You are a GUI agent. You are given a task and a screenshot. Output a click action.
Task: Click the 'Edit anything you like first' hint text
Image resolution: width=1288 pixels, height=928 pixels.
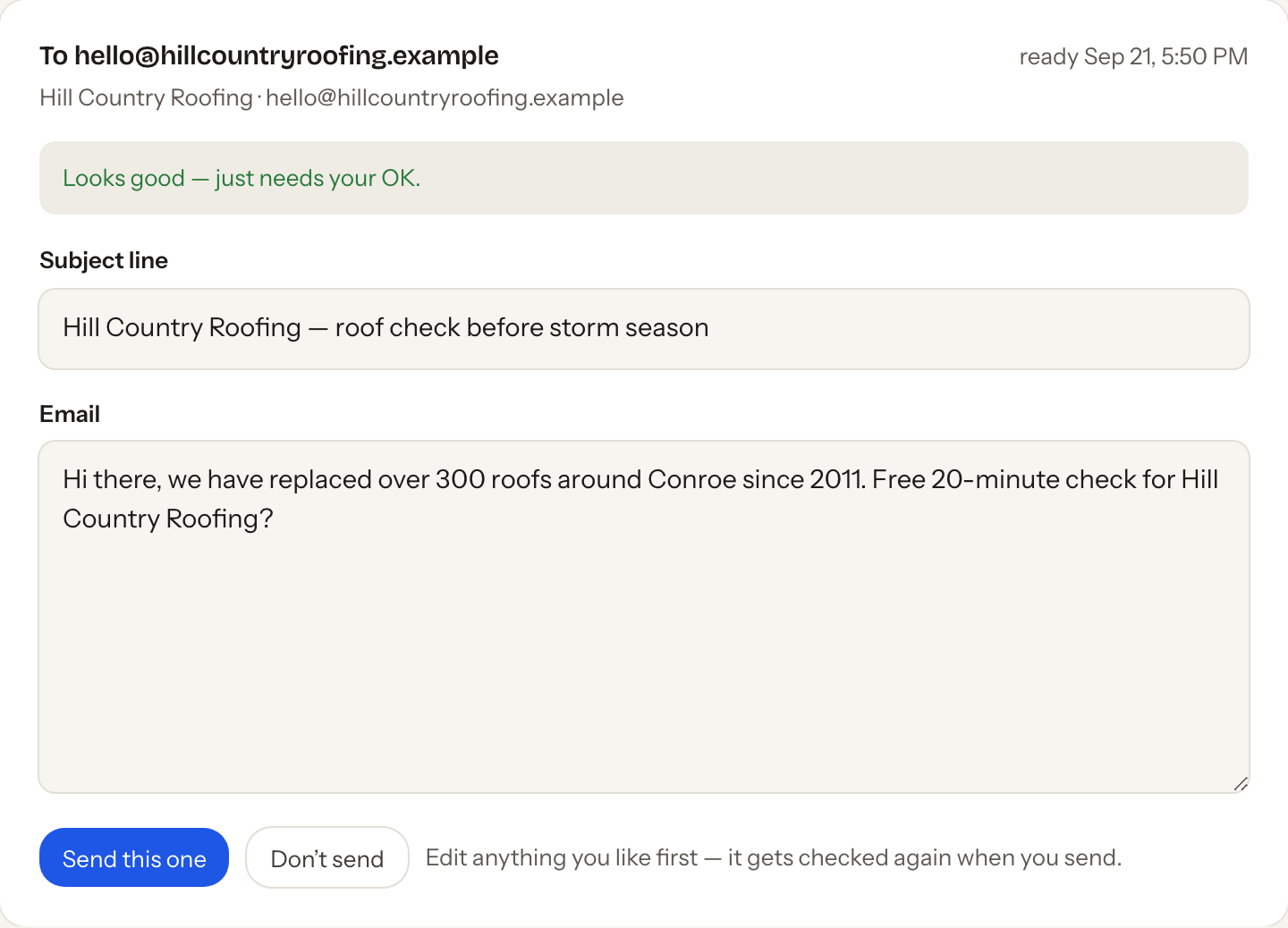pyautogui.click(x=774, y=857)
